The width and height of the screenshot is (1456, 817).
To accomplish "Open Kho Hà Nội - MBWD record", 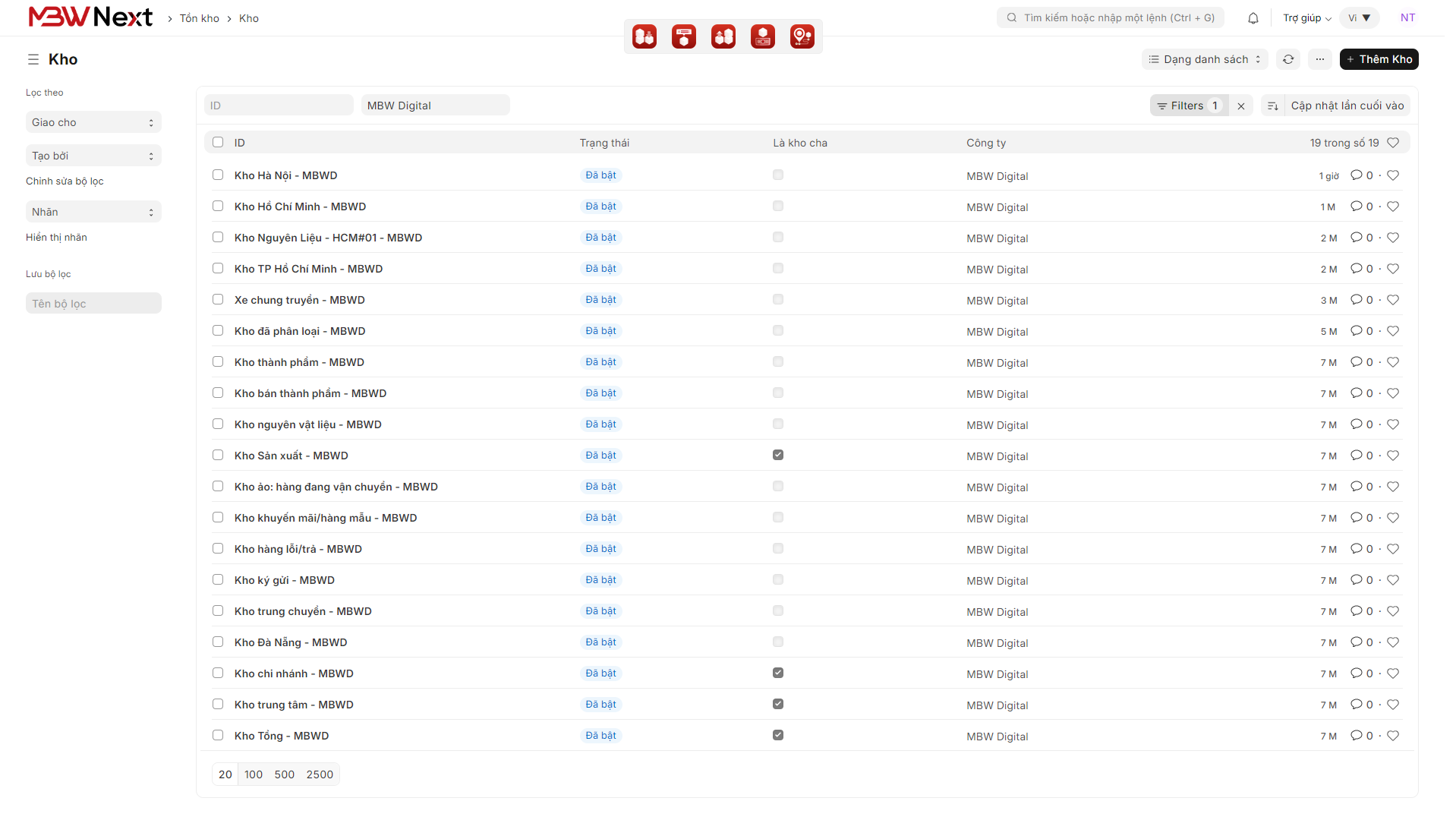I will click(x=285, y=175).
